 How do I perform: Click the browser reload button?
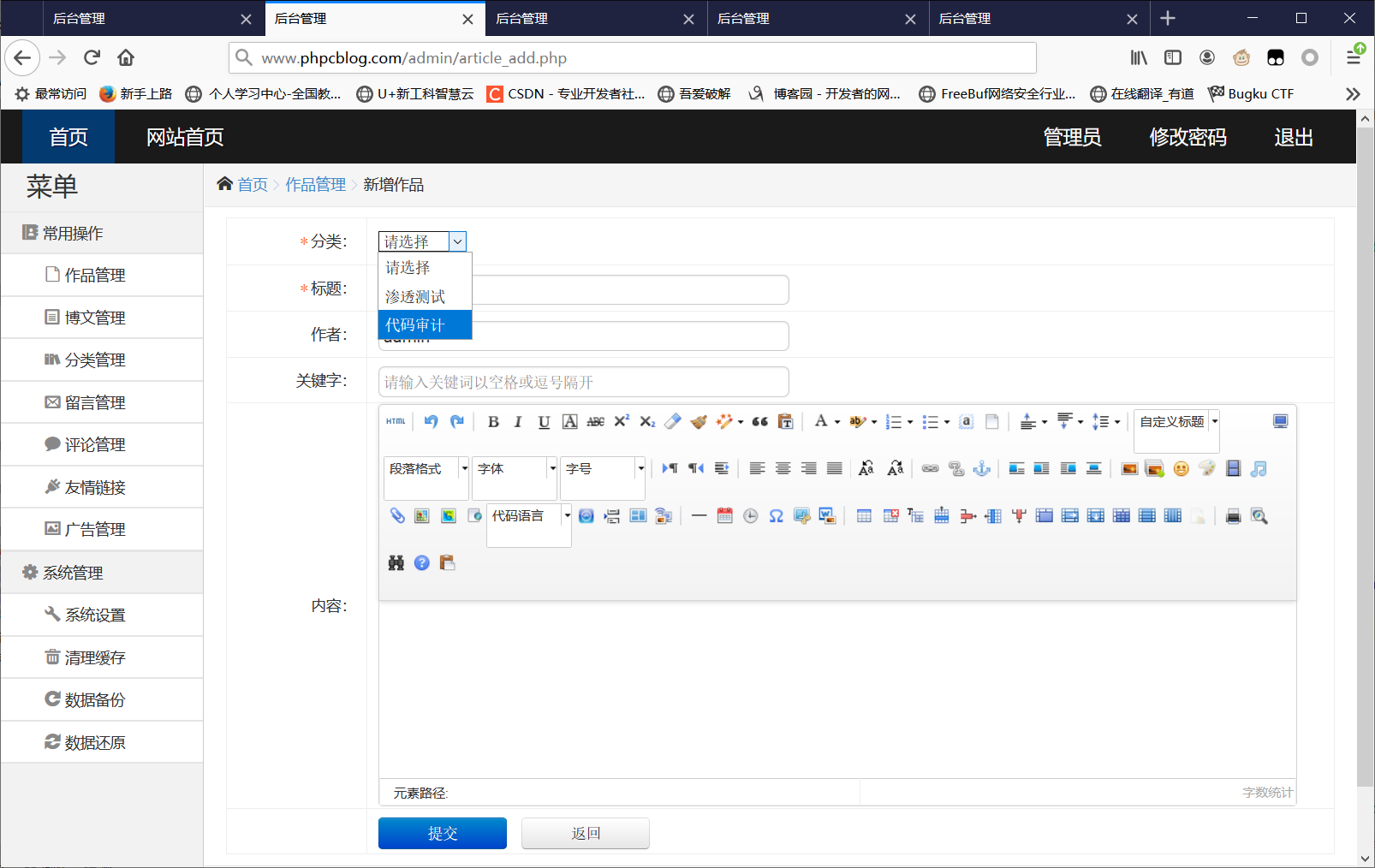[x=92, y=57]
